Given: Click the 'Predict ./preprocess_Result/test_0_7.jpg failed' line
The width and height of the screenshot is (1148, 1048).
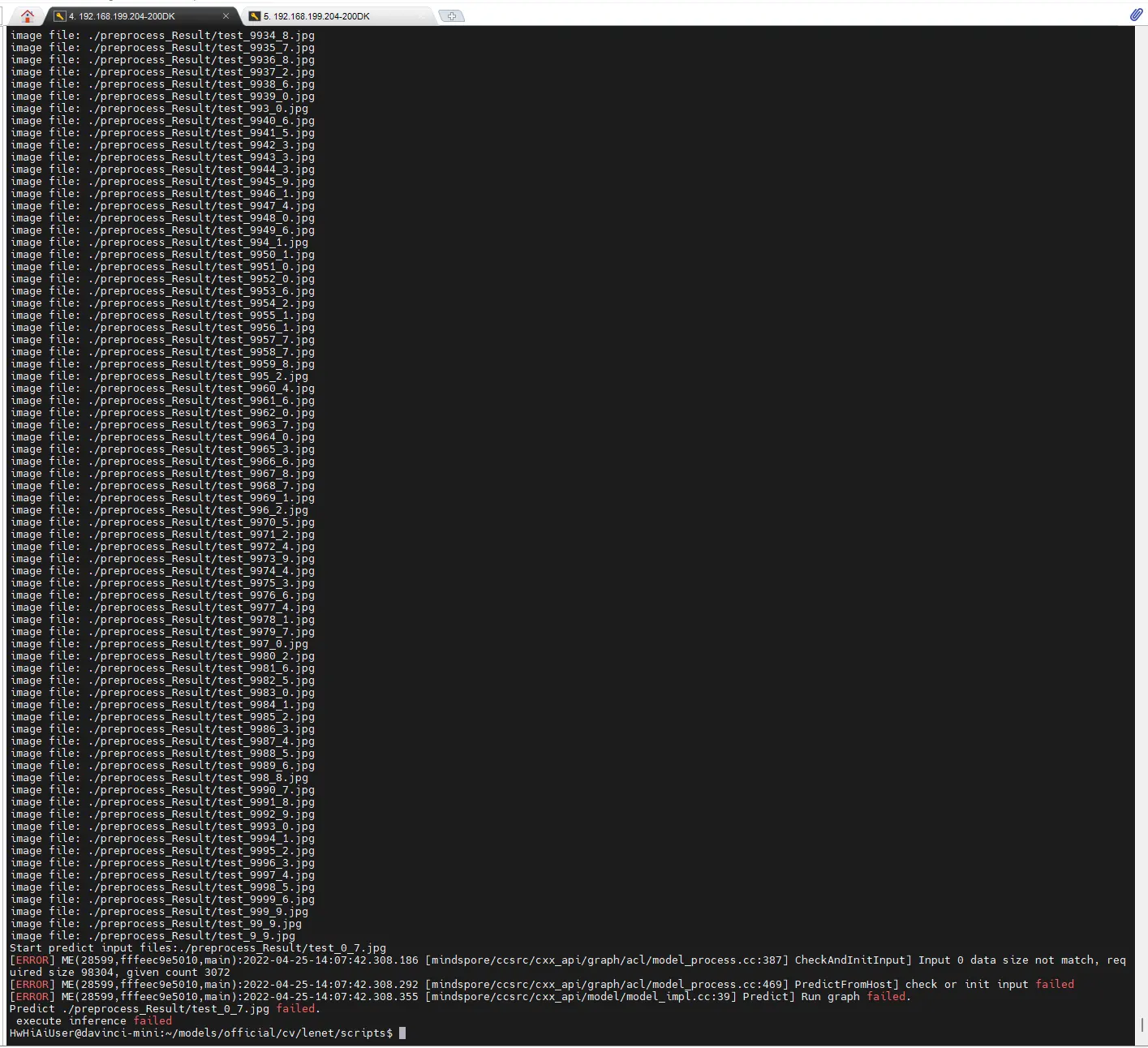Looking at the screenshot, I should [x=166, y=1008].
